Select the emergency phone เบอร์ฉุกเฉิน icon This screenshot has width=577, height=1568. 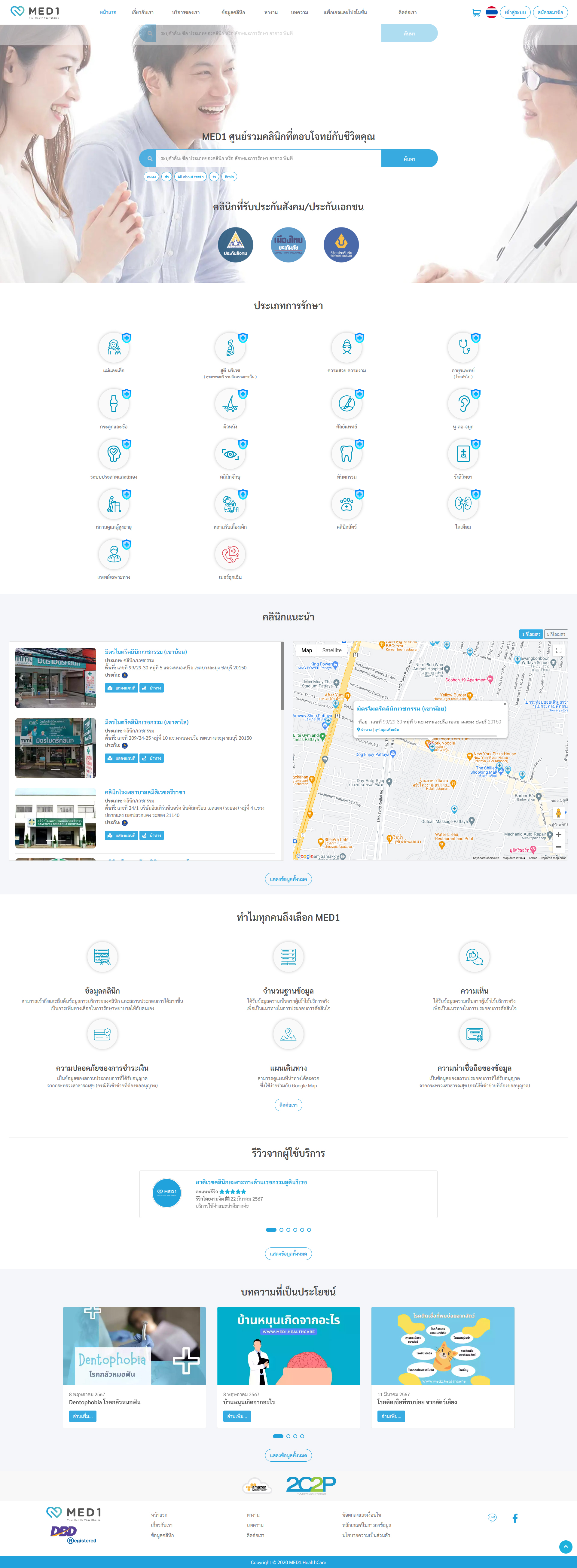[x=230, y=554]
